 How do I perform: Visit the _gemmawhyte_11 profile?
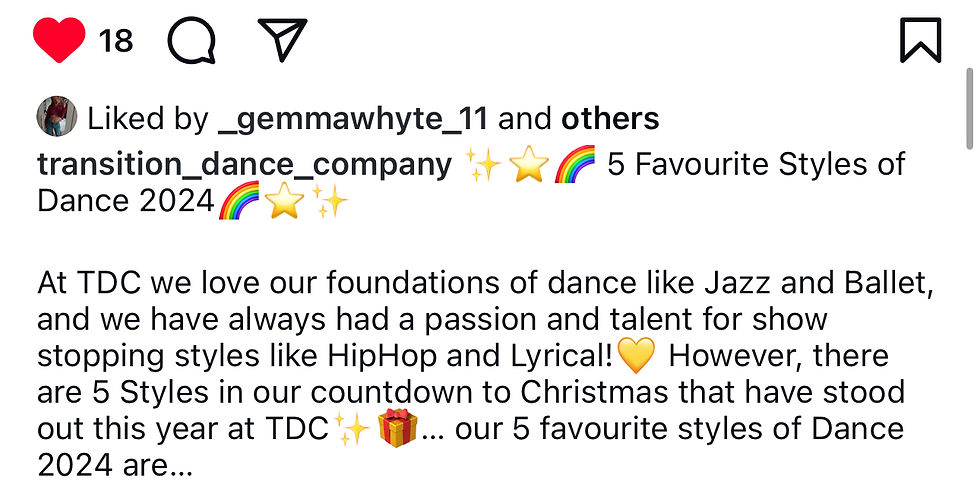[352, 119]
